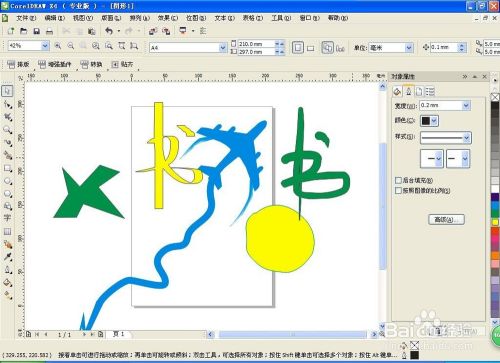The image size is (500, 363).
Task: Select the Freehand curve tool
Action: coord(8,143)
